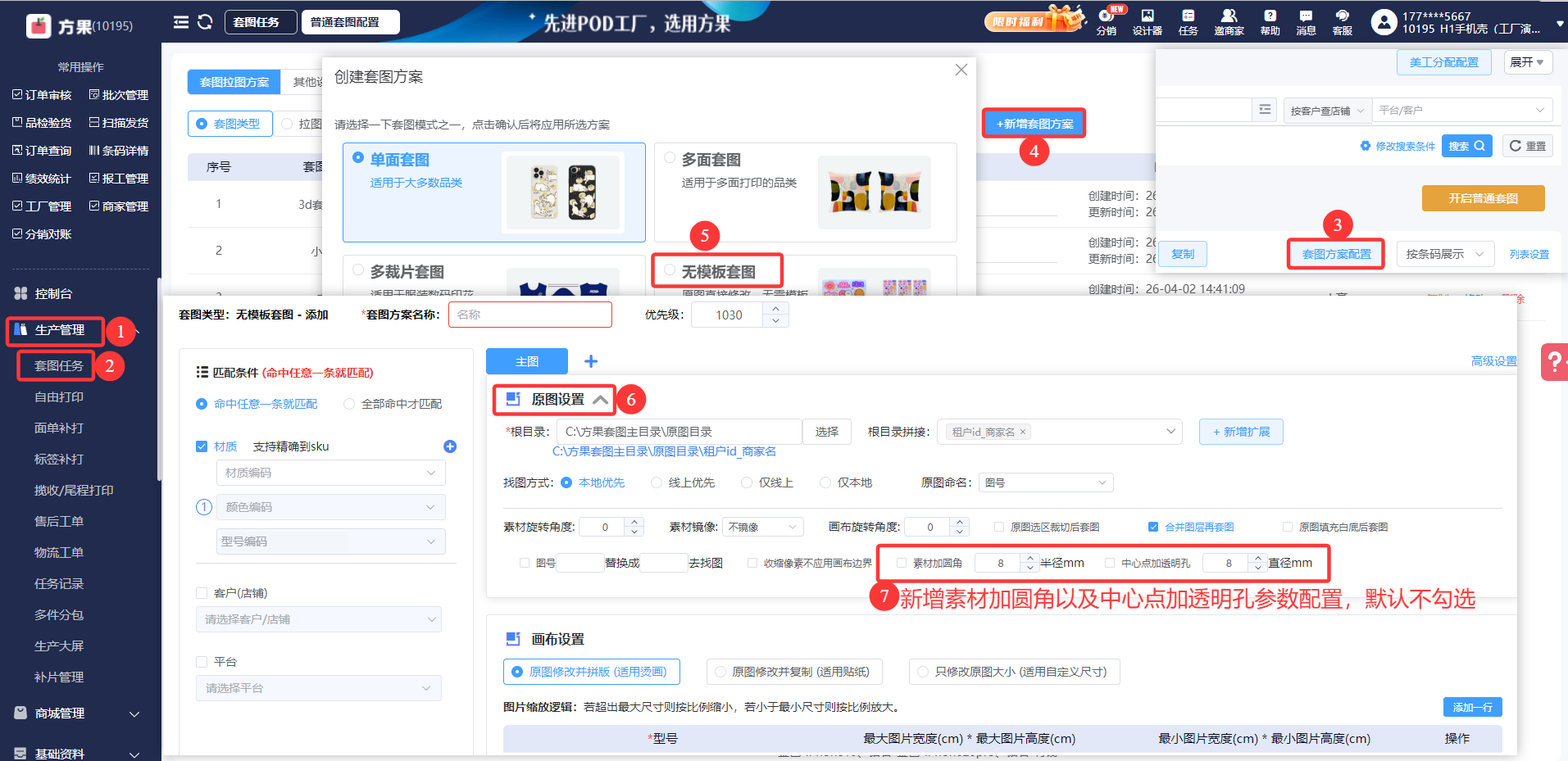The height and width of the screenshot is (761, 1568).
Task: Select 无模板套图 radio option
Action: (x=670, y=270)
